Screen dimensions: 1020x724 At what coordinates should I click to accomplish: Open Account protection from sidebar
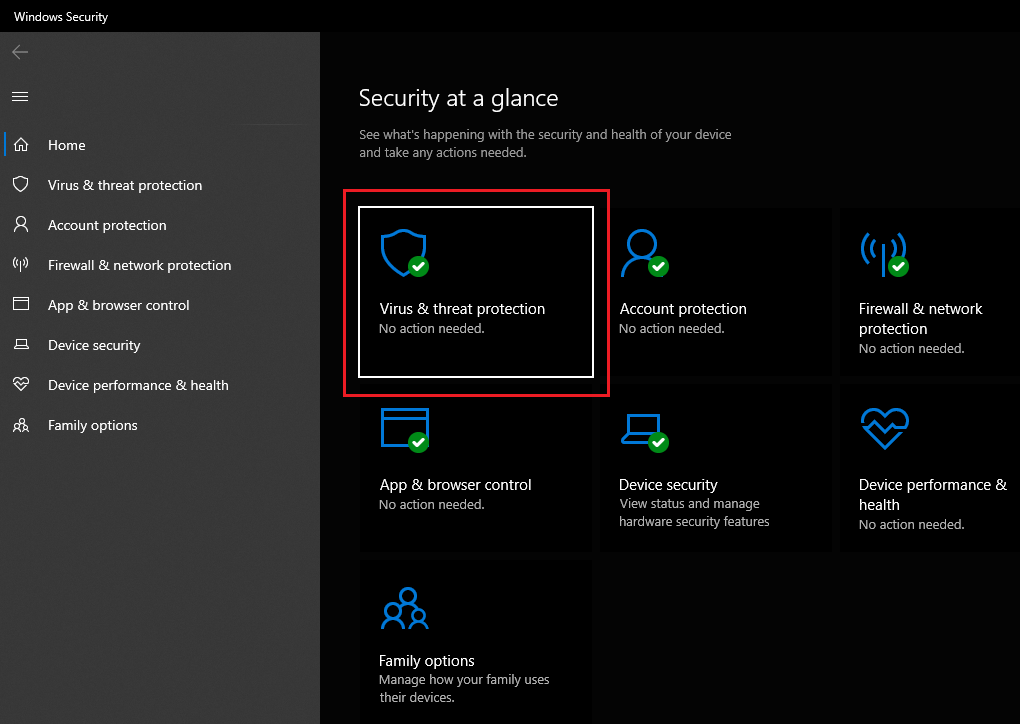click(x=107, y=225)
